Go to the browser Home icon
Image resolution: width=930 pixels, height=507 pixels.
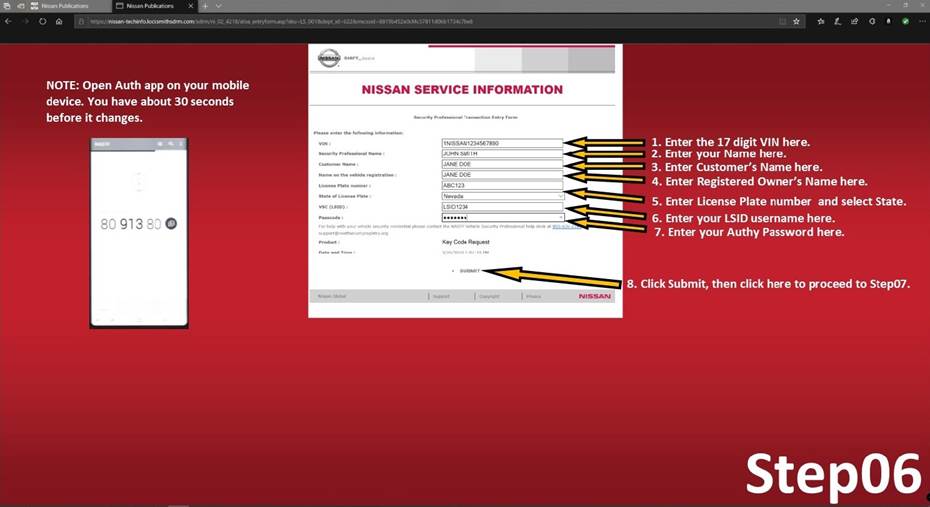pos(59,21)
